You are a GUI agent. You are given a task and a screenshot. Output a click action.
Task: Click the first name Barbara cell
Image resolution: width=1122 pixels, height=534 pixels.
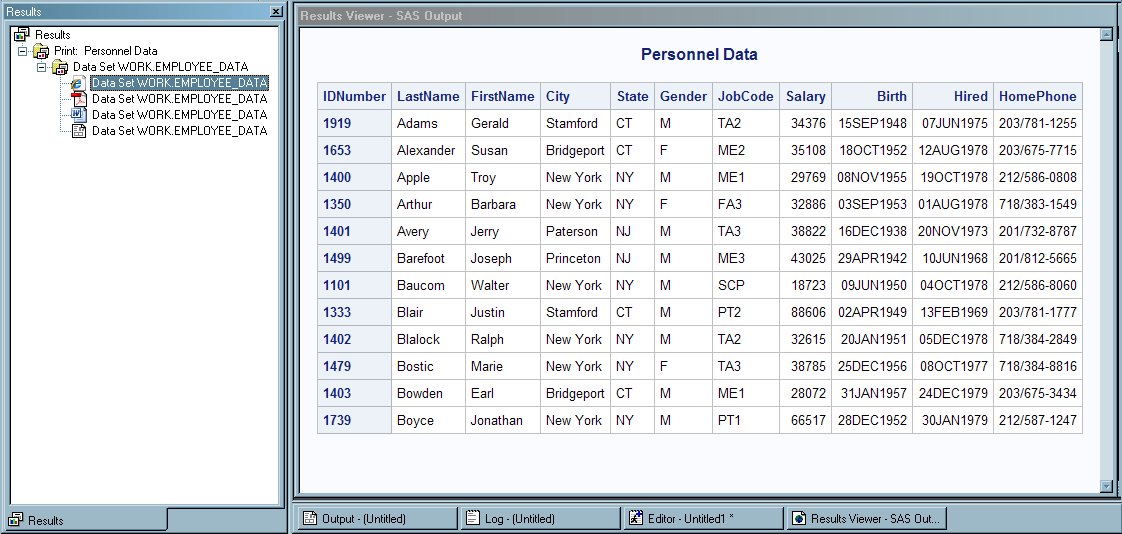pos(502,204)
